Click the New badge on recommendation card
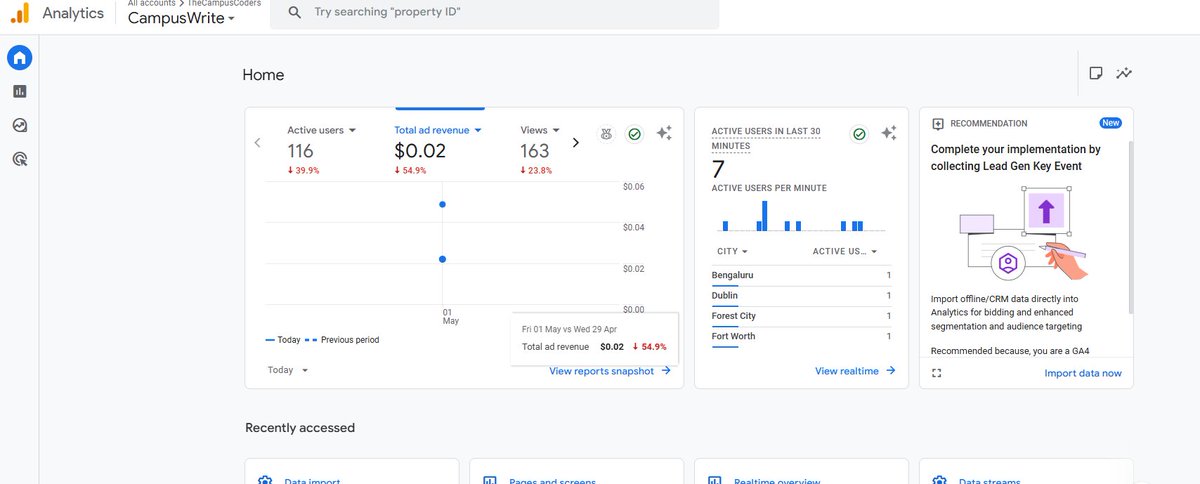The image size is (1200, 484). pyautogui.click(x=1110, y=123)
